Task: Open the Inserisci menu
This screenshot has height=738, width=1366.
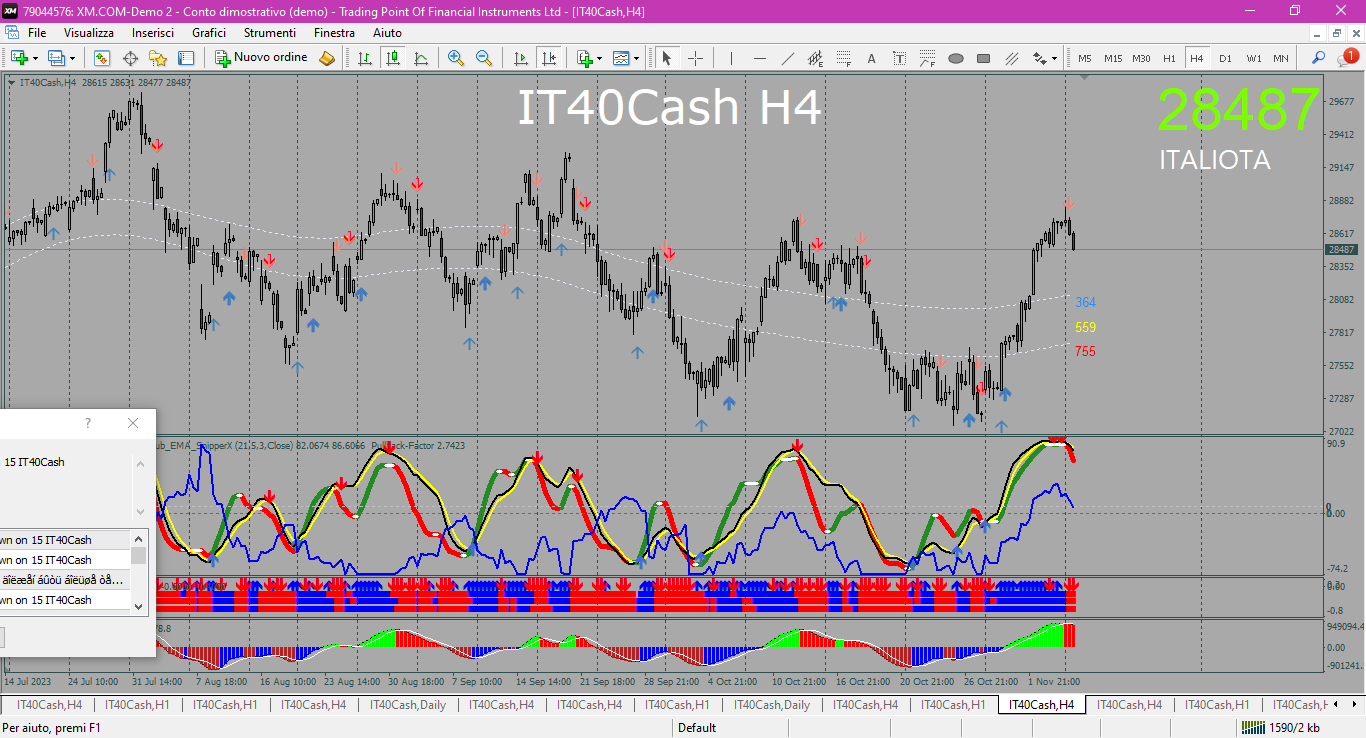Action: [x=153, y=33]
